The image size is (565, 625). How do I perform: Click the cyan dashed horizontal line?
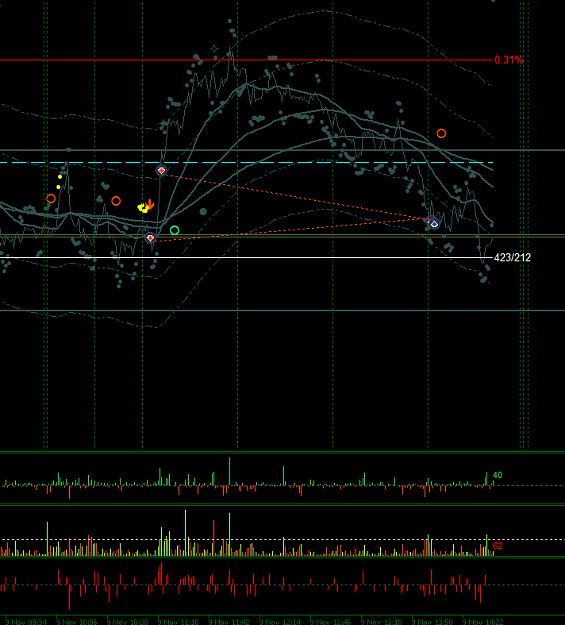pyautogui.click(x=246, y=163)
